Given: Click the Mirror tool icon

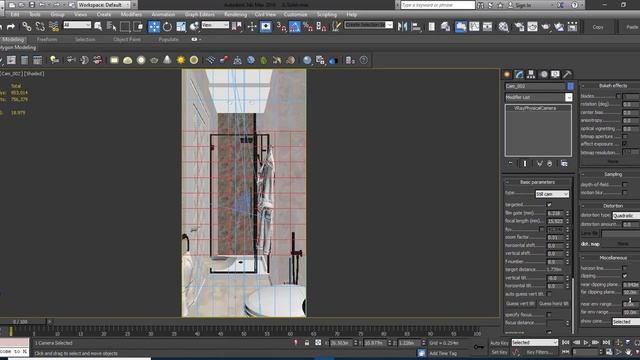Looking at the screenshot, I should coord(402,27).
